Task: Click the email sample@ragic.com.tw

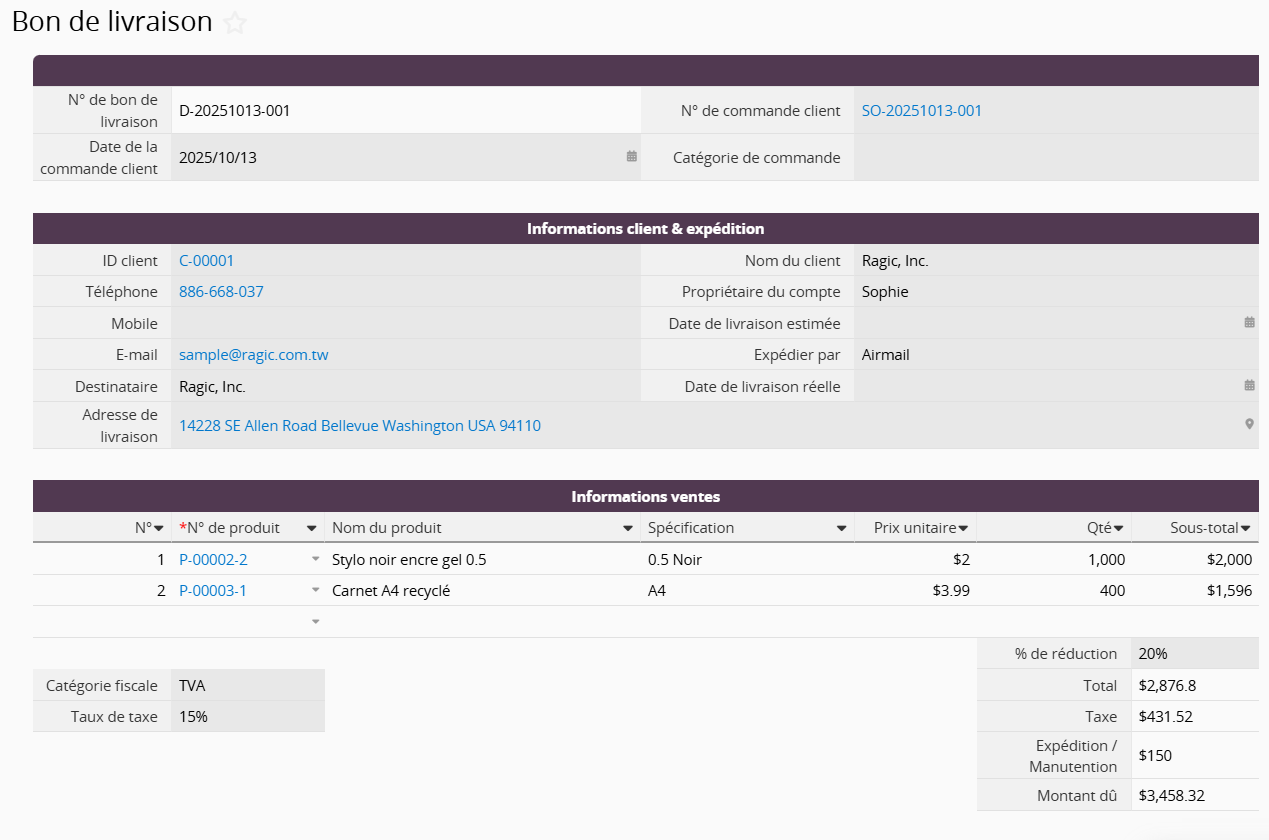Action: (253, 355)
